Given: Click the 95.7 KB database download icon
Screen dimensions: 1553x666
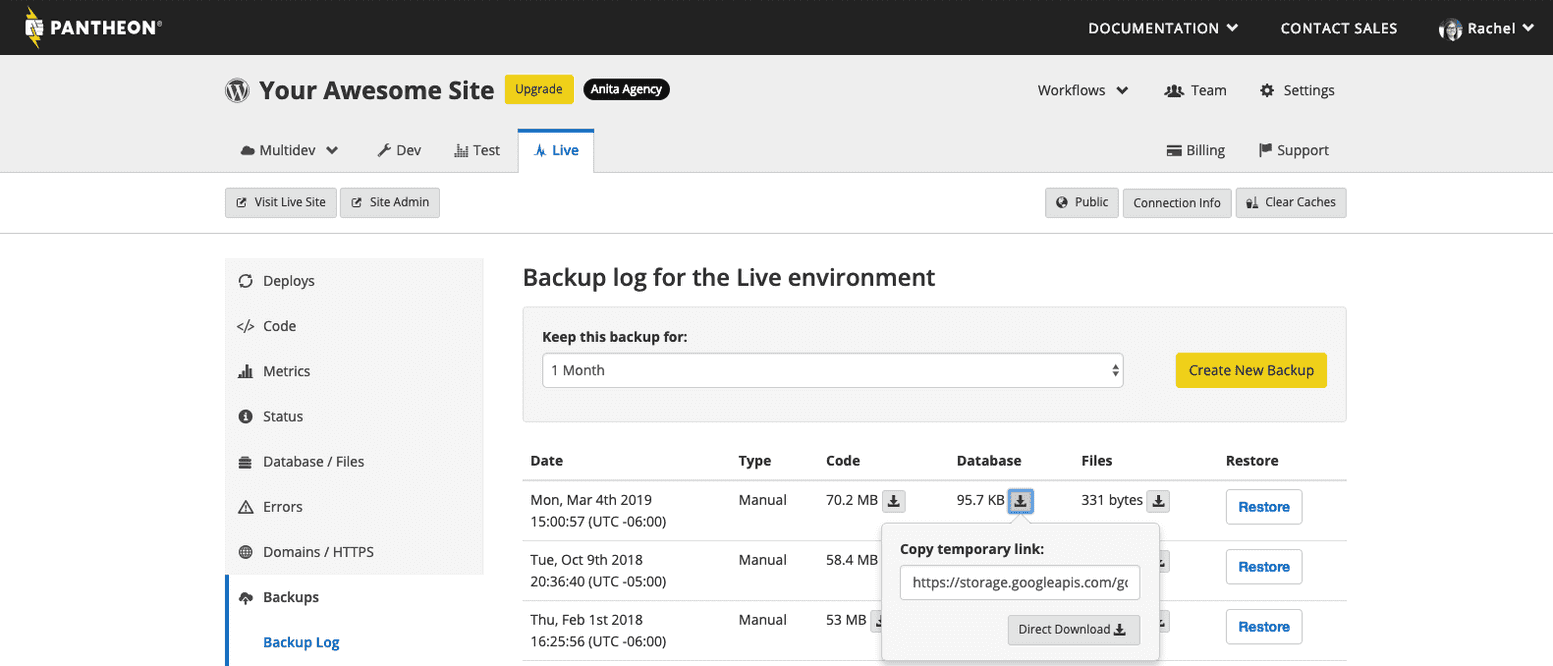Looking at the screenshot, I should 1020,500.
